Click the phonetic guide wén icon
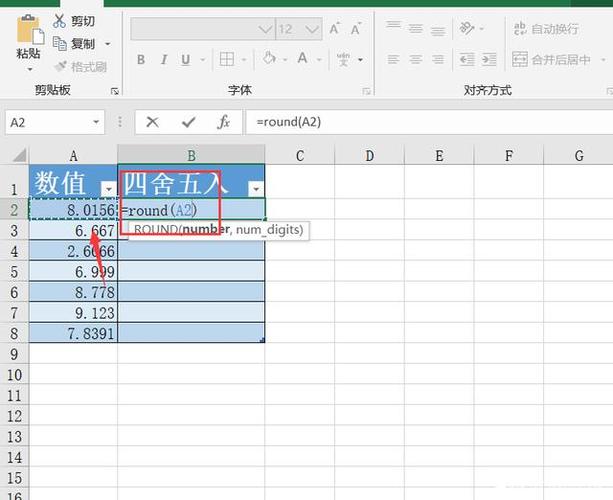The height and width of the screenshot is (500, 613). pyautogui.click(x=343, y=59)
